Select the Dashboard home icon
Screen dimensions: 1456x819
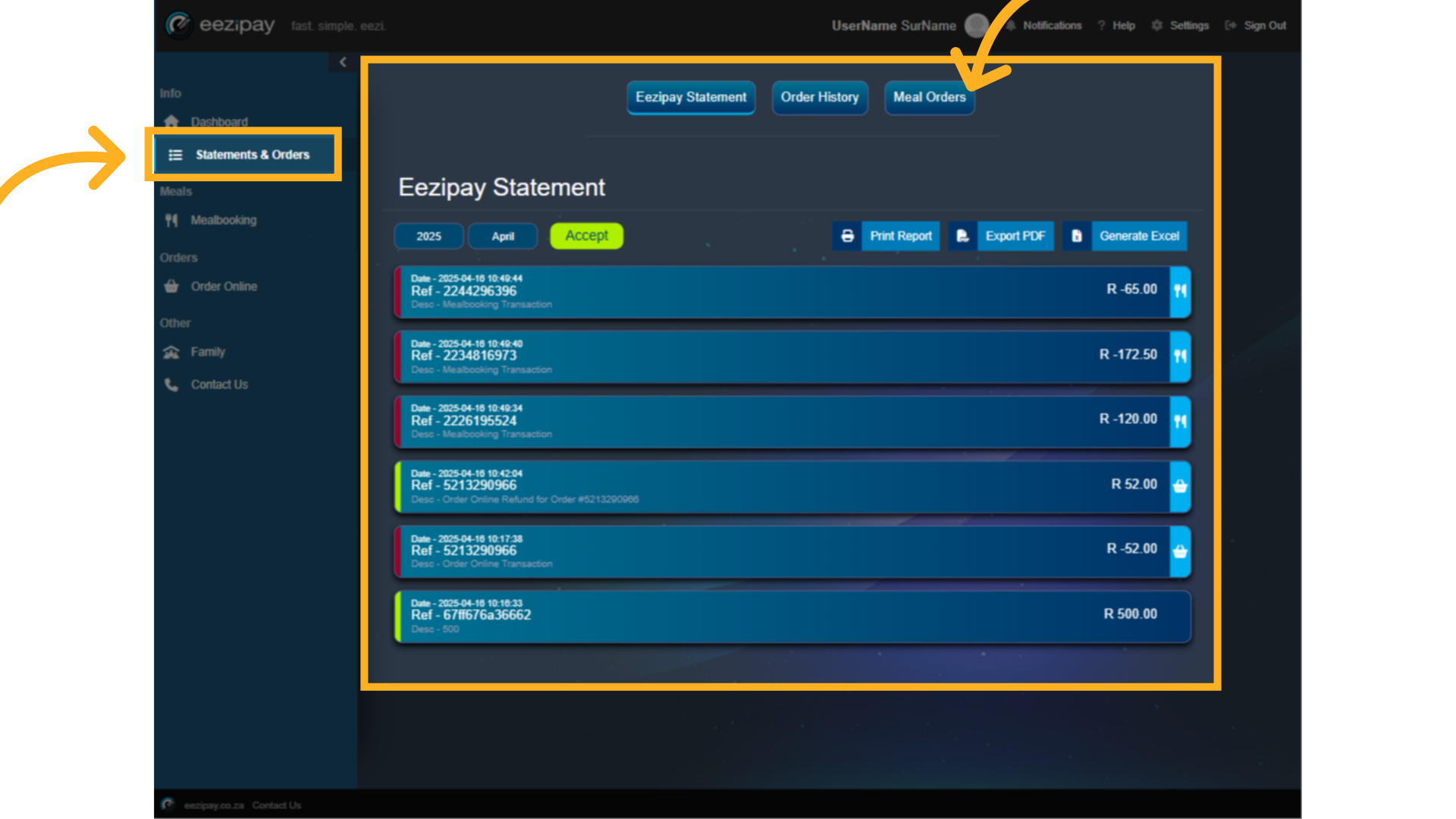point(171,121)
